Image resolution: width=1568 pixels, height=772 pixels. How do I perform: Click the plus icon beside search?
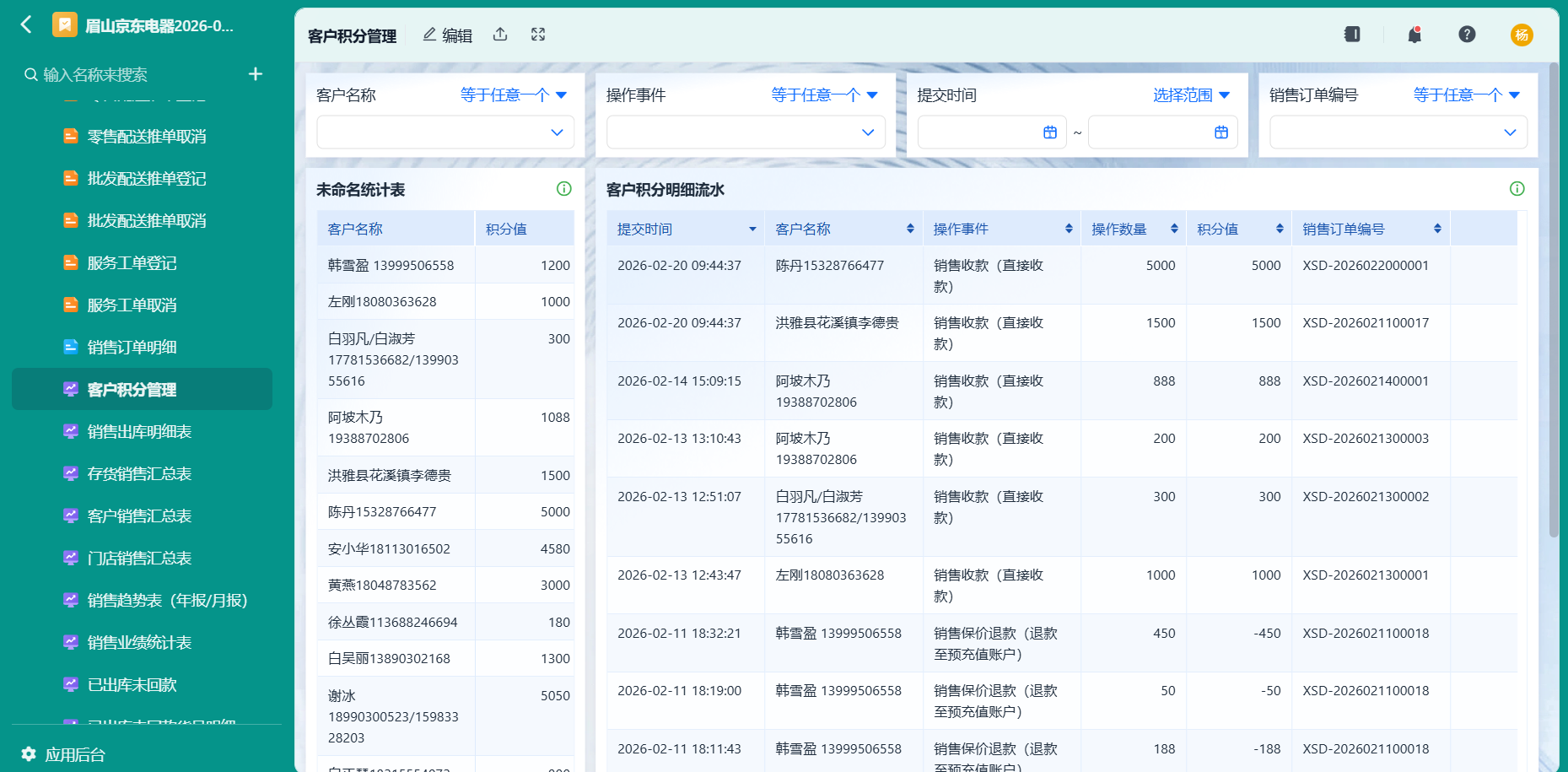pos(256,74)
